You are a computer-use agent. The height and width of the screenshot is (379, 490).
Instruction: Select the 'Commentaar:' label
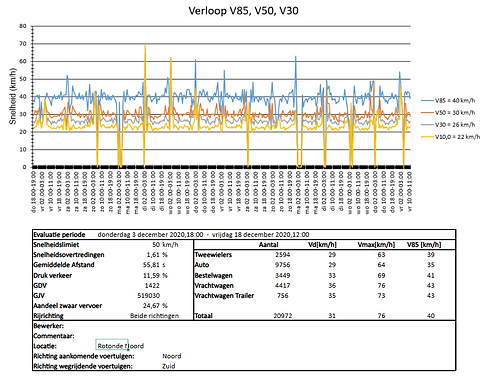[54, 336]
